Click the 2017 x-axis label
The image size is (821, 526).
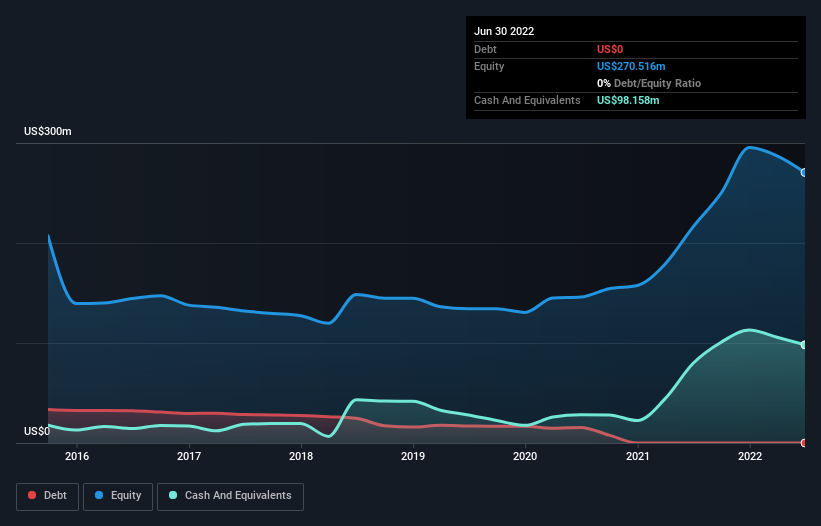[x=189, y=456]
